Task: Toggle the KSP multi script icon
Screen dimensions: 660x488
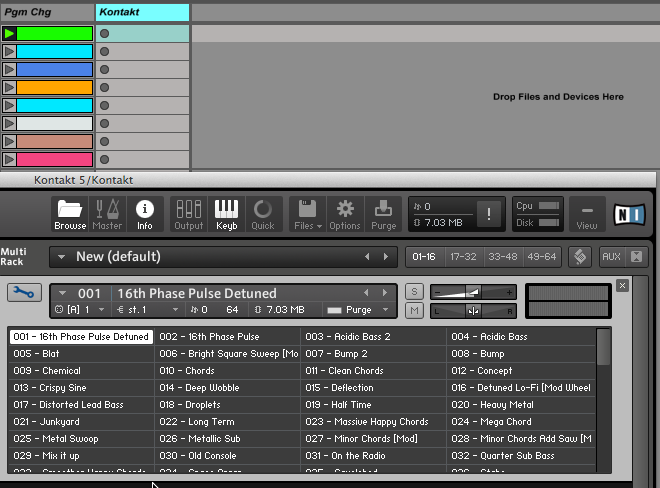Action: 580,256
